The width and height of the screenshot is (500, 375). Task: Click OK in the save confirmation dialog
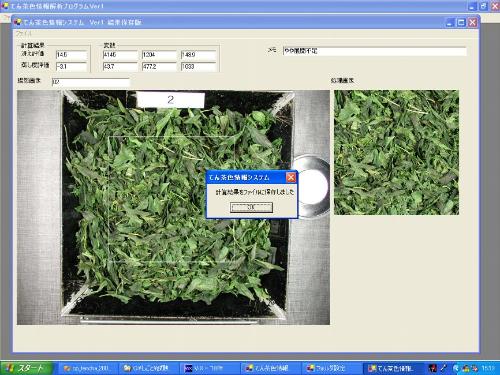(x=251, y=207)
